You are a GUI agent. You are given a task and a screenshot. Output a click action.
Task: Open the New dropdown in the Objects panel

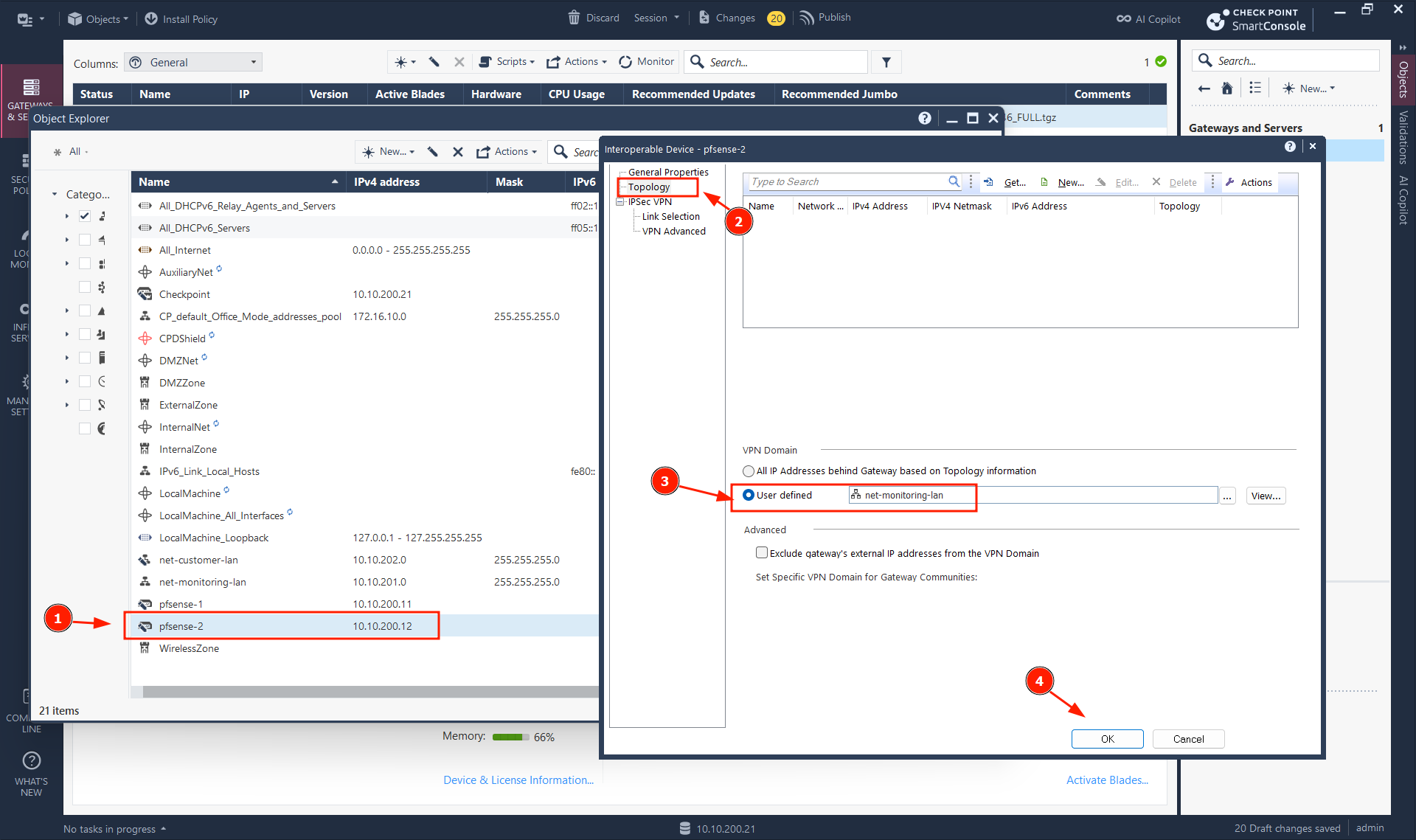pyautogui.click(x=1309, y=88)
